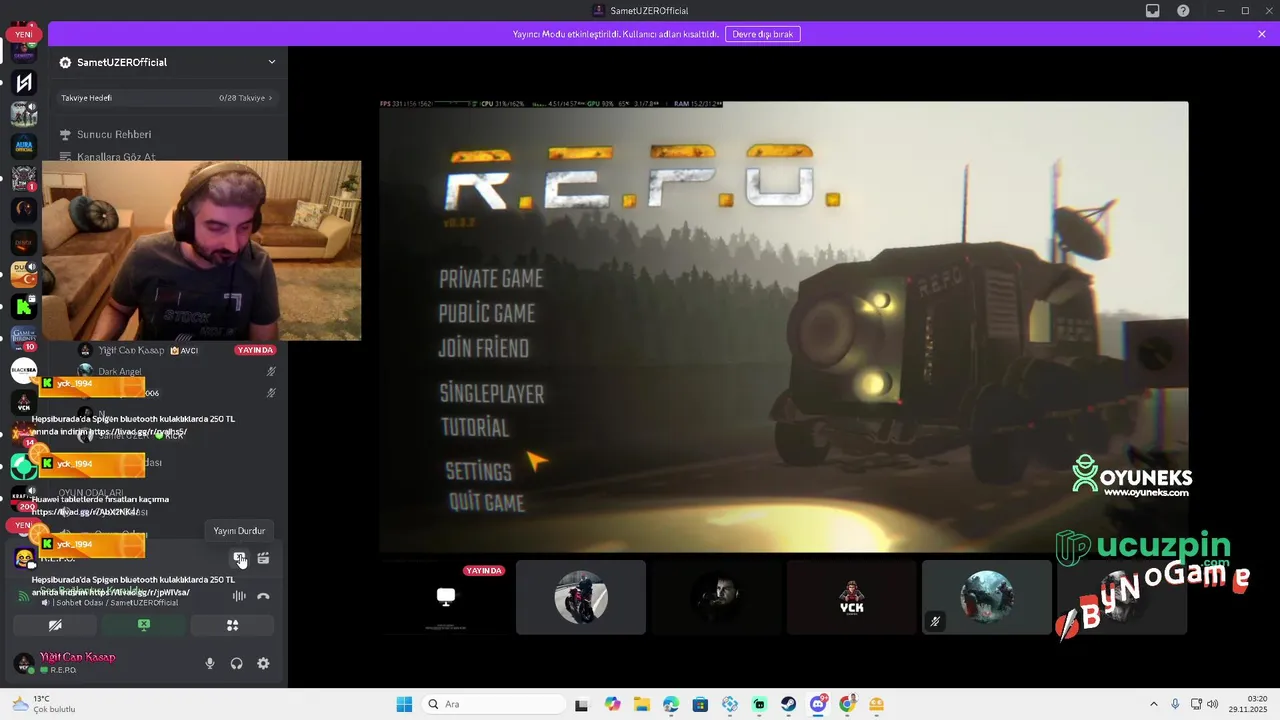1280x720 pixels.
Task: Select the streaming YAYINDA participant tile
Action: tap(446, 597)
